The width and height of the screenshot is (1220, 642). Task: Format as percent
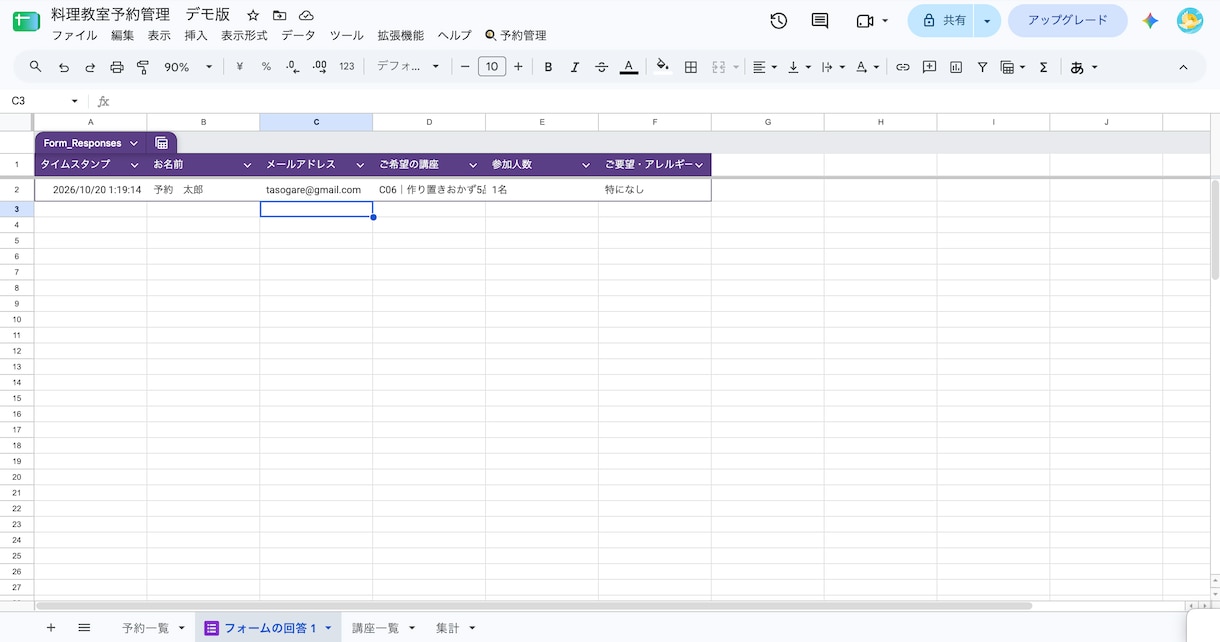266,67
